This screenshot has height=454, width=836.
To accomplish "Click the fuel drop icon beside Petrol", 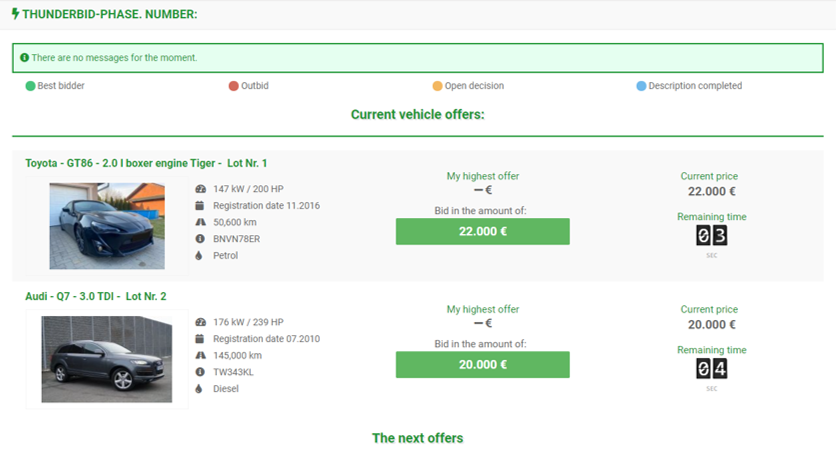I will pyautogui.click(x=199, y=256).
